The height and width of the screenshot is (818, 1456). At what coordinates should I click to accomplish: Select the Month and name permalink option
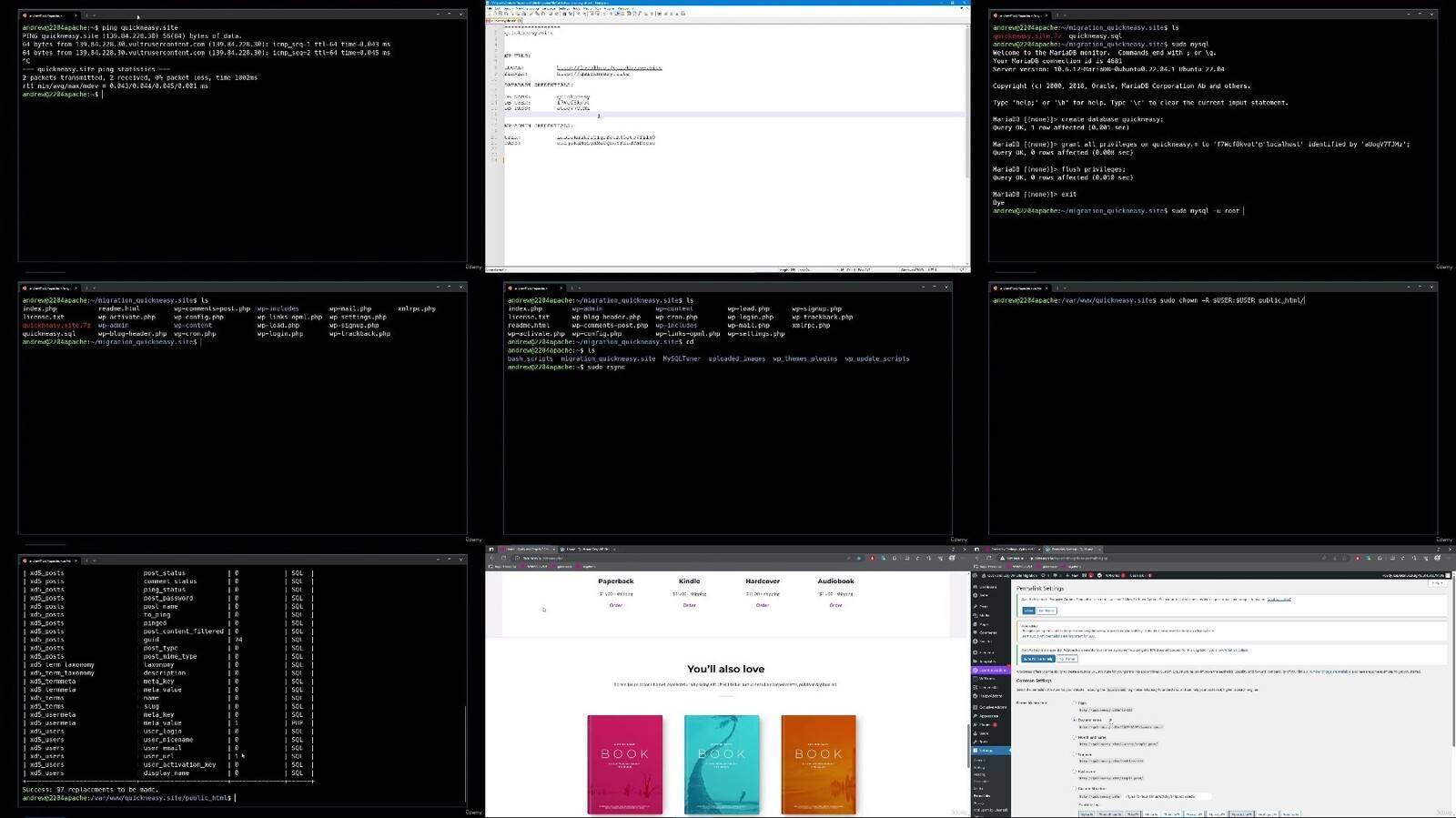pyautogui.click(x=1076, y=737)
